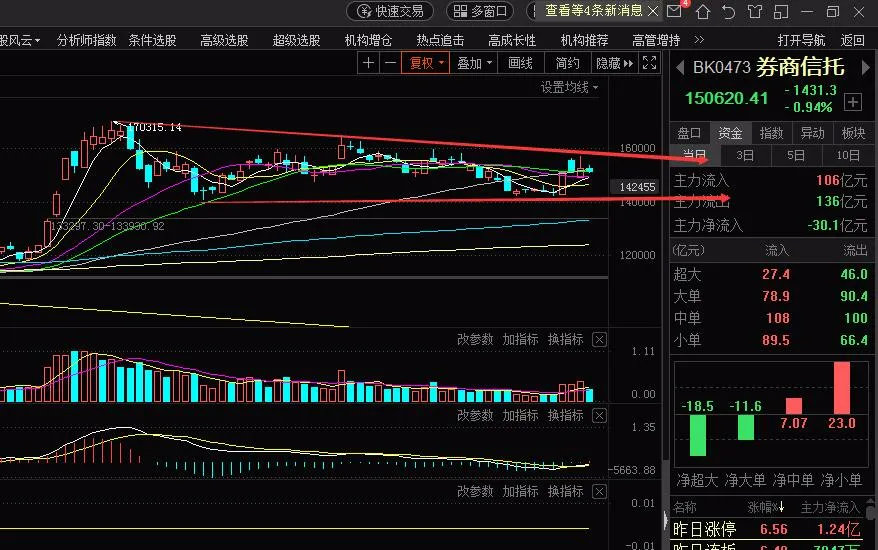Expand more menu items chevron
The image size is (878, 550).
699,40
